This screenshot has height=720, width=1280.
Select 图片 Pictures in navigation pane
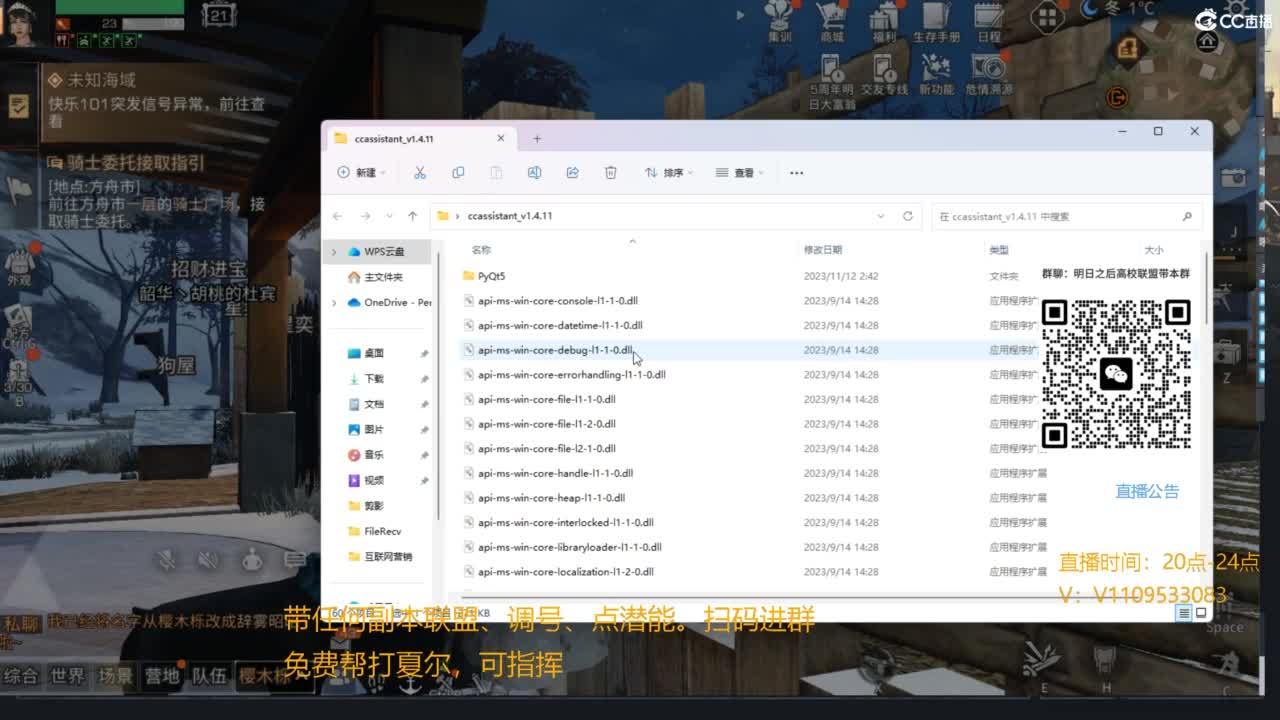374,429
